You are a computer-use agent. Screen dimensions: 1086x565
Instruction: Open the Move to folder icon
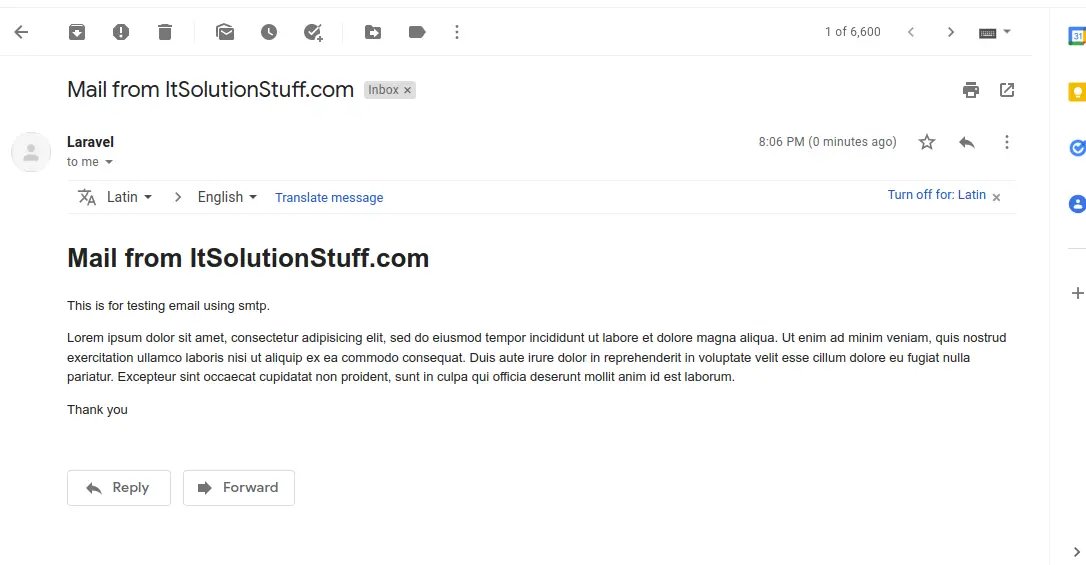pos(373,32)
